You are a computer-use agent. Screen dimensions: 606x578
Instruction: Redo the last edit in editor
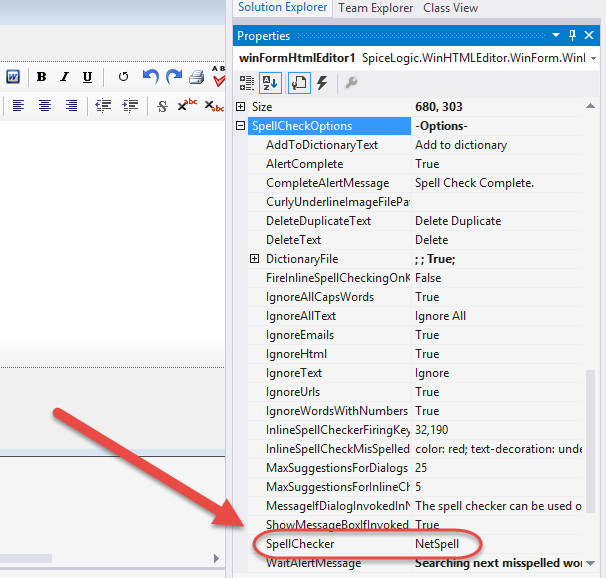click(174, 76)
